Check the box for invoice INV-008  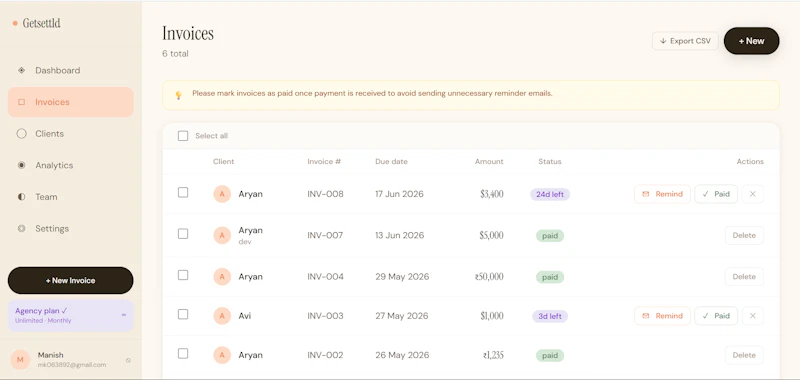(183, 192)
